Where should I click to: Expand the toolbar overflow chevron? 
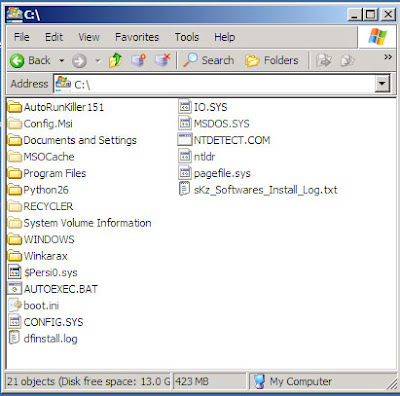pos(388,57)
